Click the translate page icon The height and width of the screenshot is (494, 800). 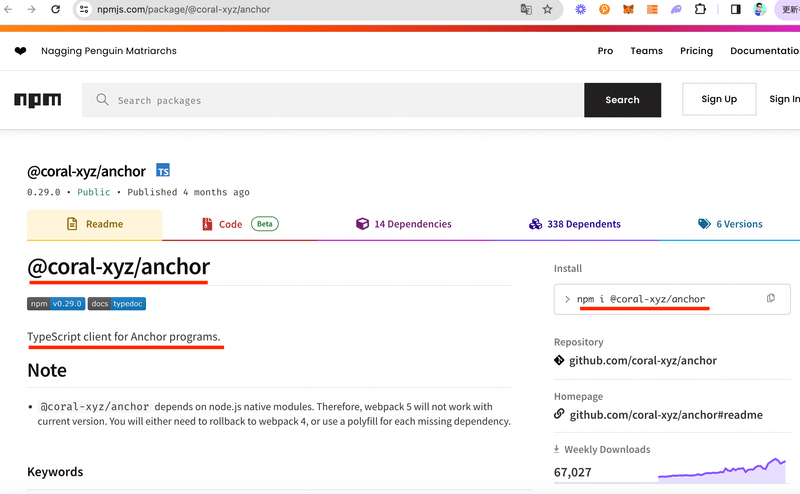[526, 9]
